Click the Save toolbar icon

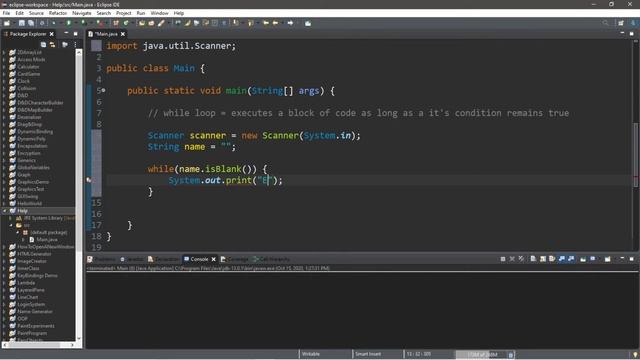tap(22, 23)
